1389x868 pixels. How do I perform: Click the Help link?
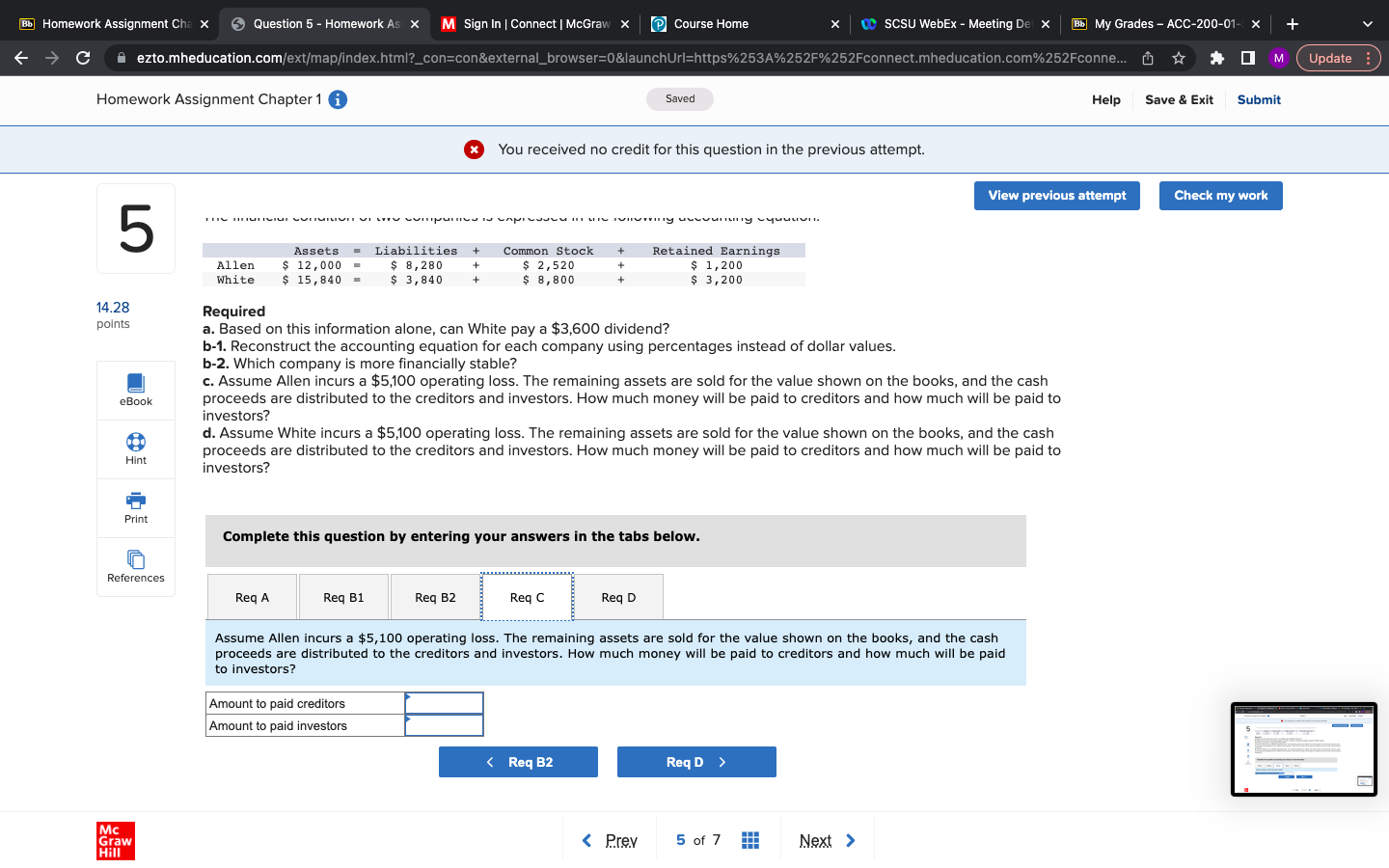click(x=1106, y=99)
